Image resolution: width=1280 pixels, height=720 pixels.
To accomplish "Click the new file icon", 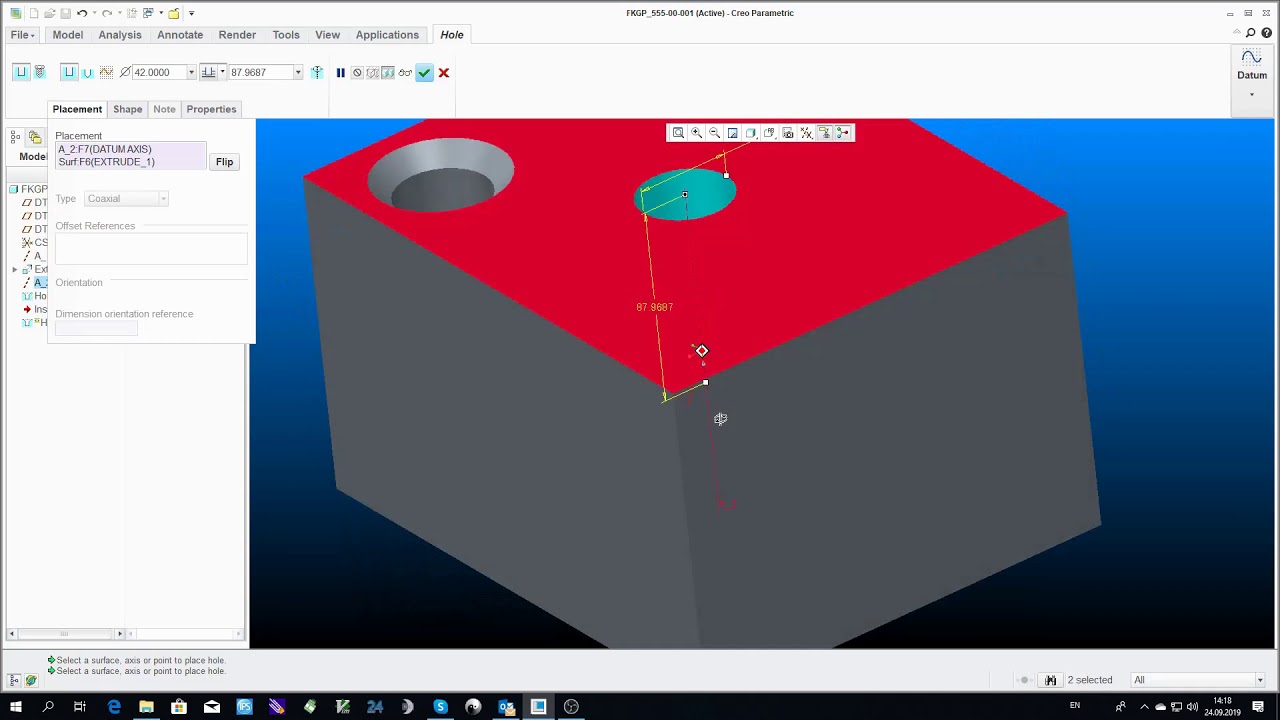I will [34, 13].
